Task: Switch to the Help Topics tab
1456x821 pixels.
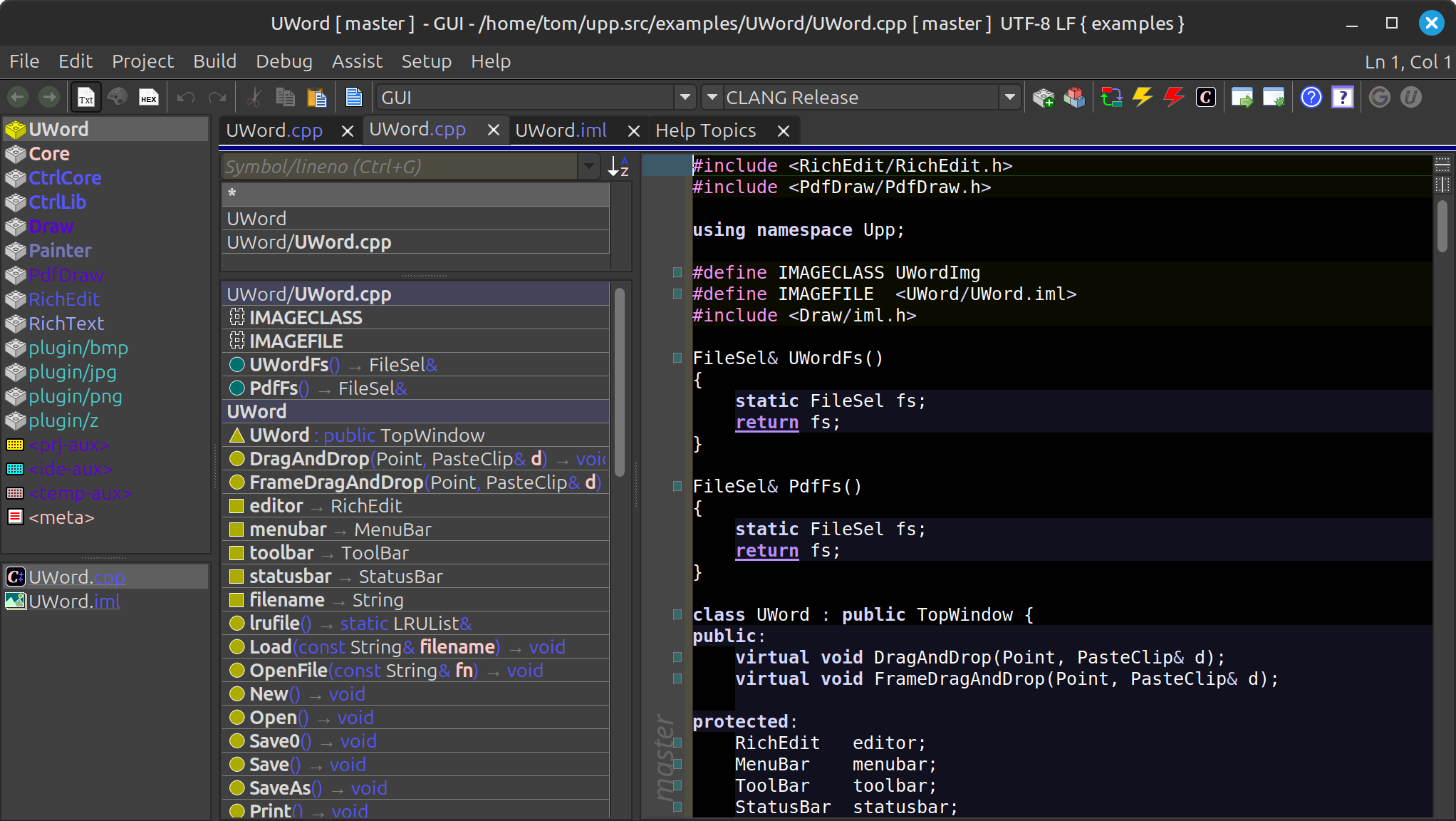Action: click(705, 130)
